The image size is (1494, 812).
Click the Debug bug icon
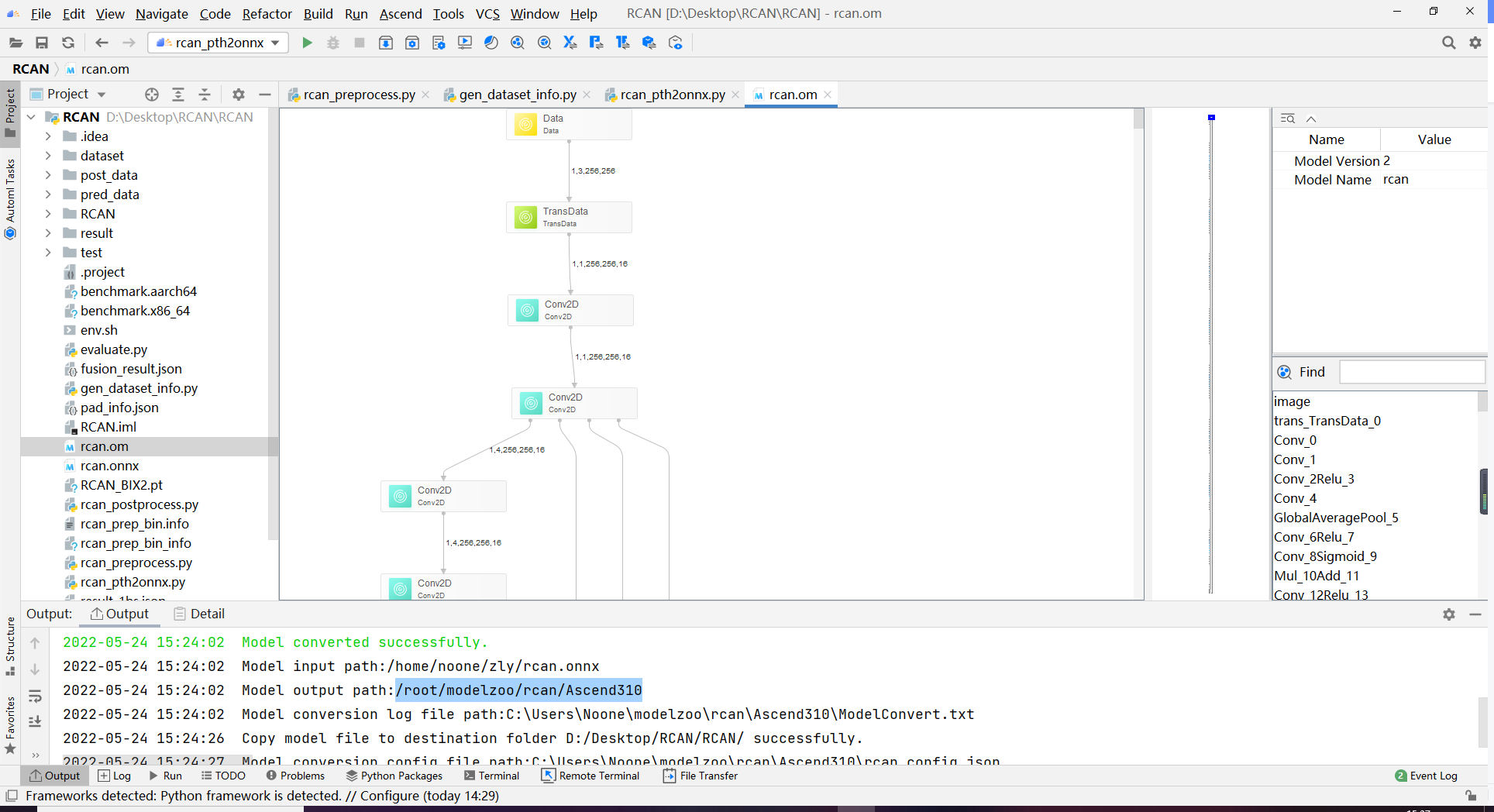(333, 43)
